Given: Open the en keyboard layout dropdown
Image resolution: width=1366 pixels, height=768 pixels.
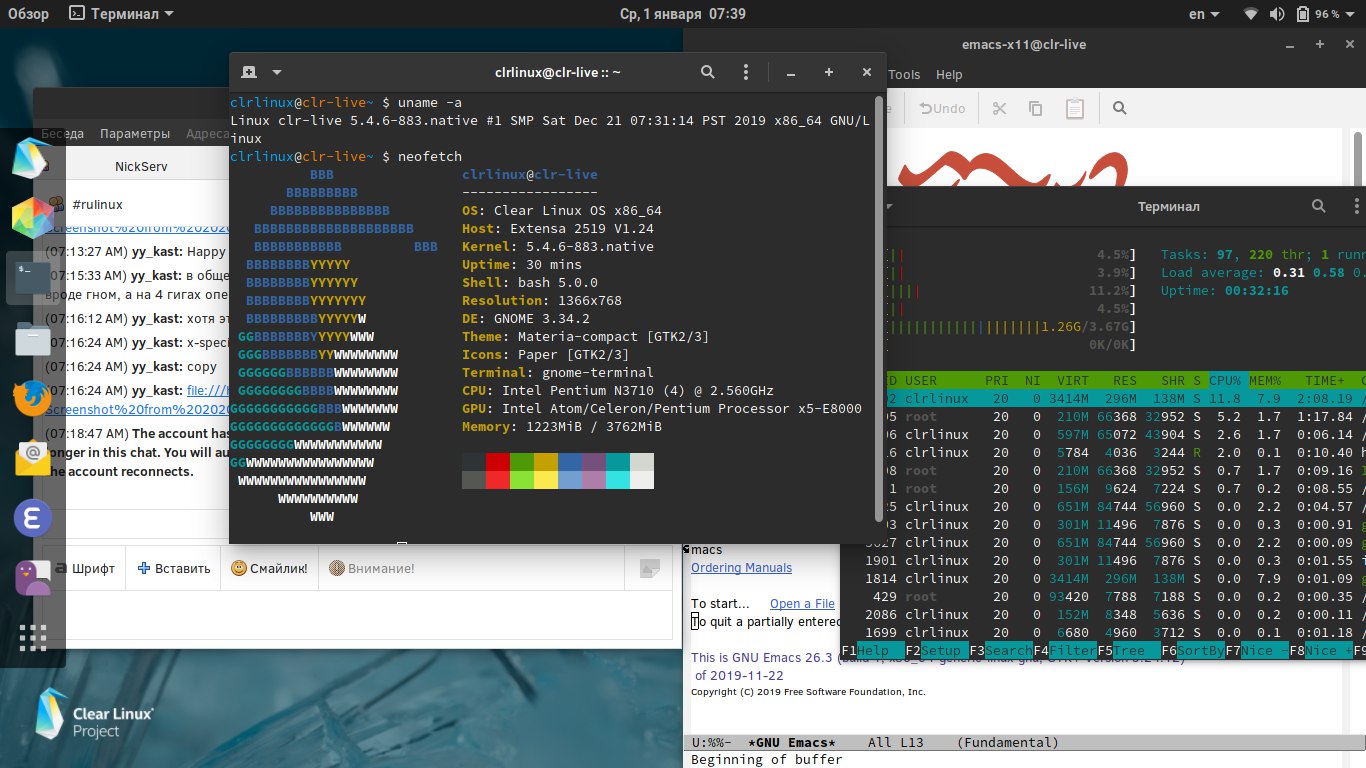Looking at the screenshot, I should (x=1203, y=14).
